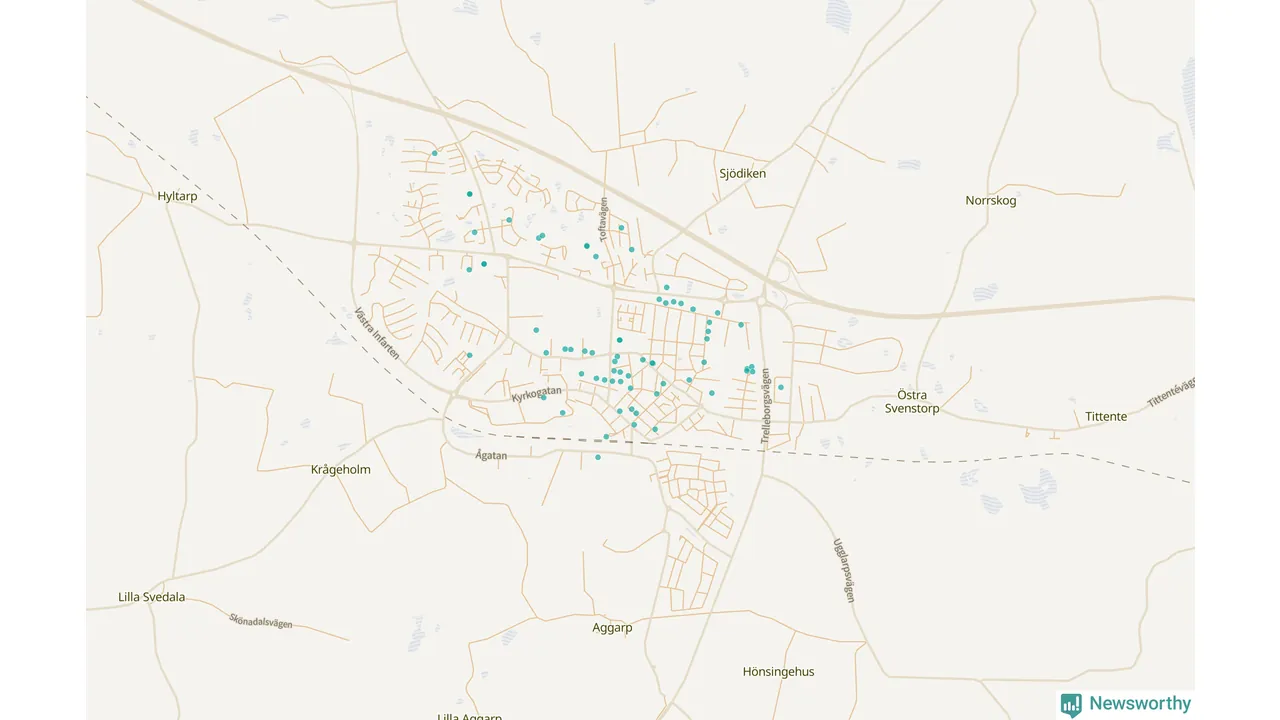Image resolution: width=1280 pixels, height=720 pixels.
Task: Open the Newsworthy text link
Action: click(x=1140, y=704)
